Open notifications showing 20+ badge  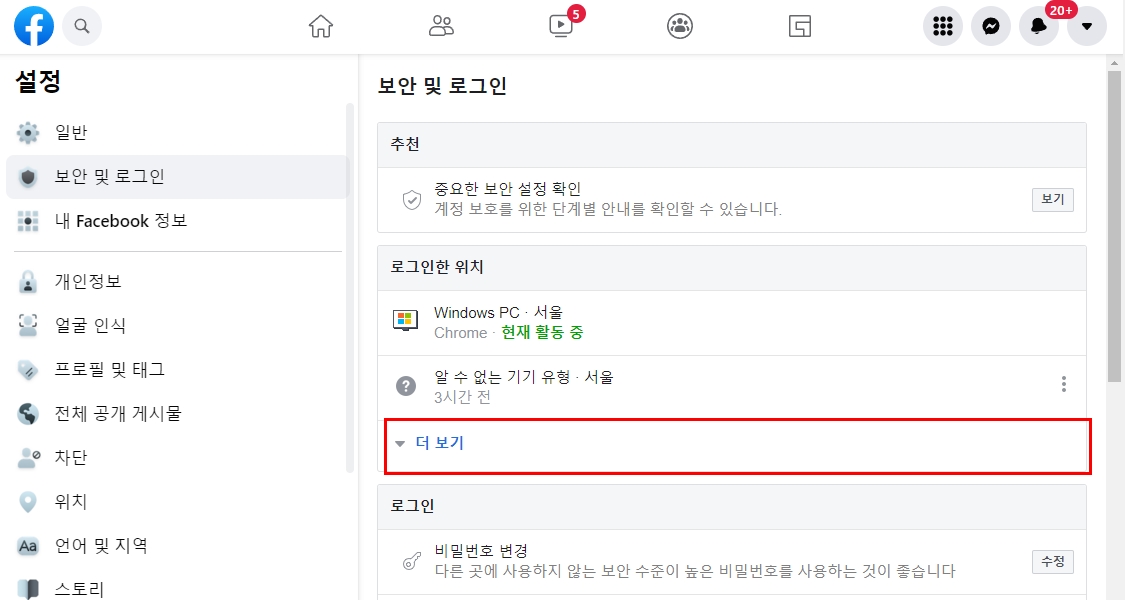(x=1038, y=26)
